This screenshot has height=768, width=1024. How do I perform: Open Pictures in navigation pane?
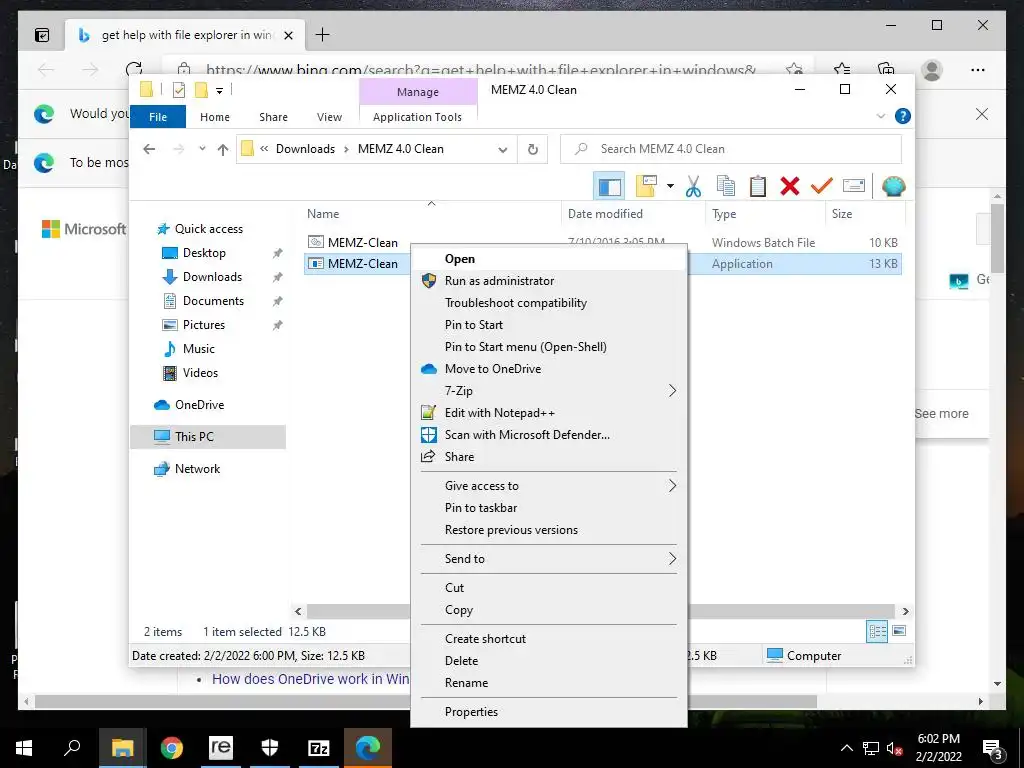[x=204, y=325]
